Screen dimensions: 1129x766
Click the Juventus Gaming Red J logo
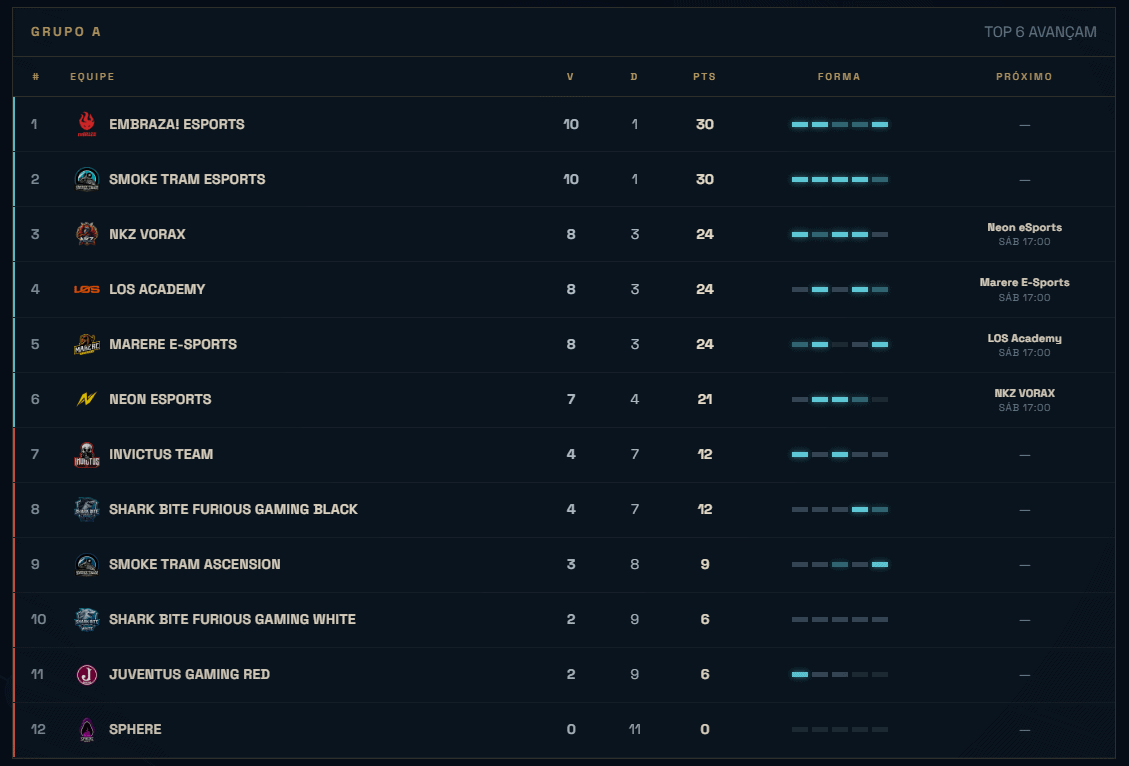coord(86,675)
